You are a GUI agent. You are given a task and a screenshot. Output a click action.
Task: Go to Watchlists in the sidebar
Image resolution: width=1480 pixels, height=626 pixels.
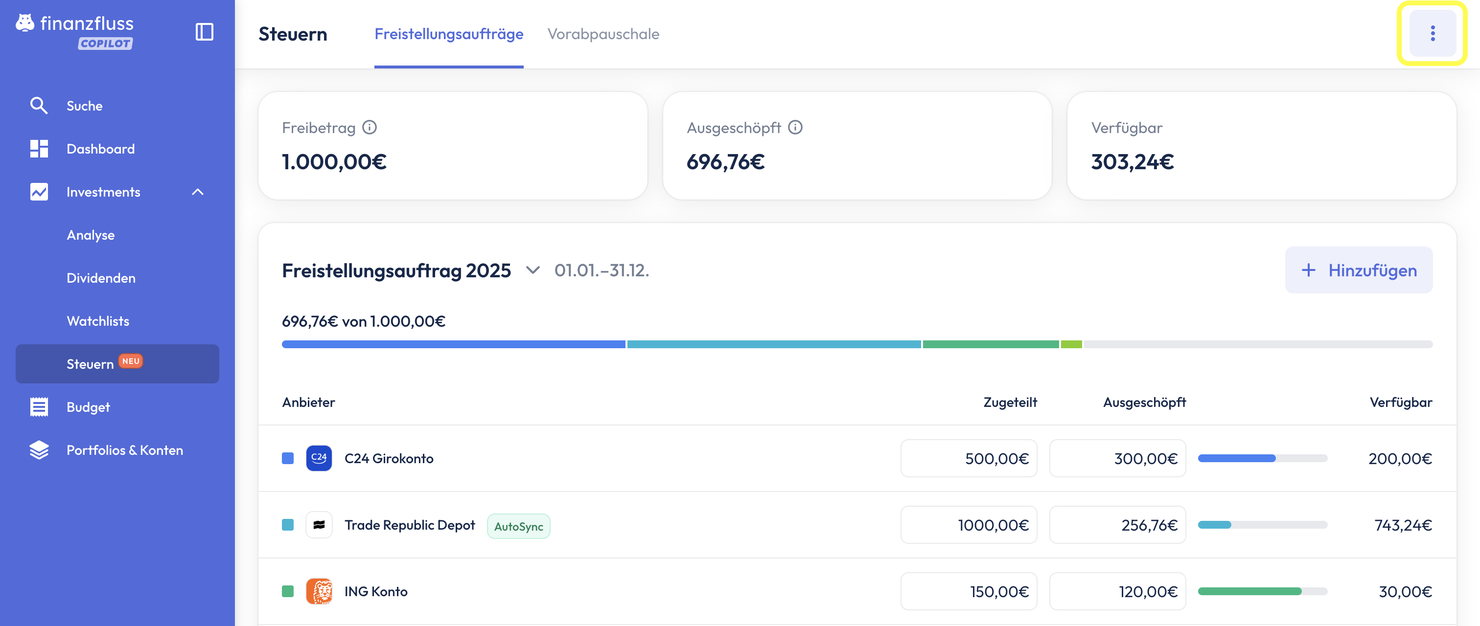pos(98,321)
